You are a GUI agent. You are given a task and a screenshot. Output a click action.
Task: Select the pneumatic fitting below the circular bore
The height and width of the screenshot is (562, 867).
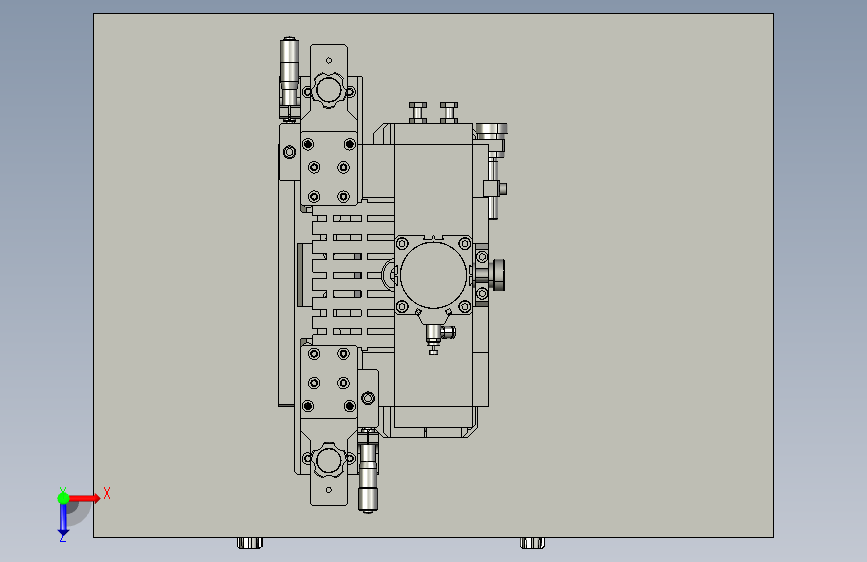(x=439, y=337)
